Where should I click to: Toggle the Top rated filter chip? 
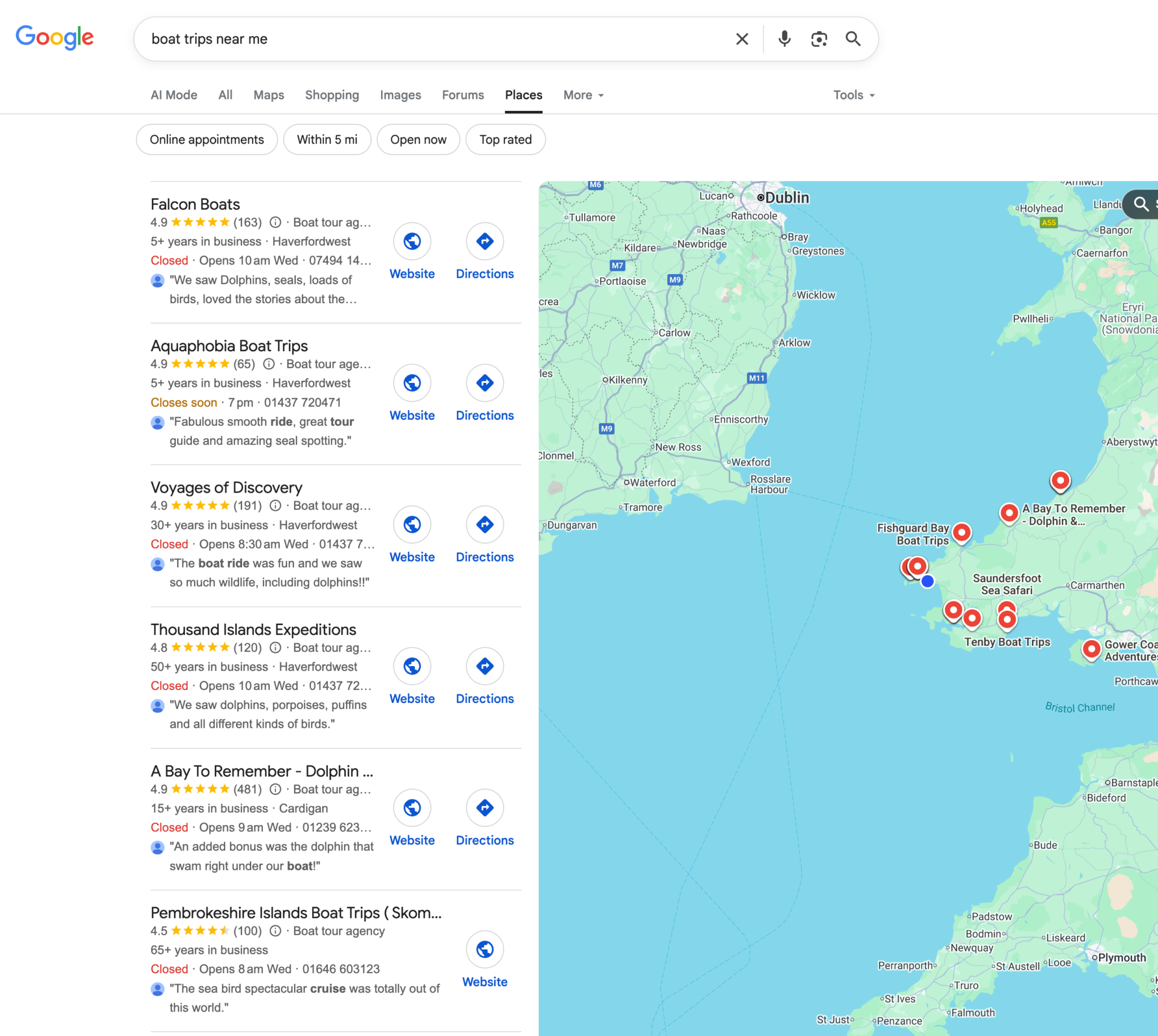(x=505, y=140)
